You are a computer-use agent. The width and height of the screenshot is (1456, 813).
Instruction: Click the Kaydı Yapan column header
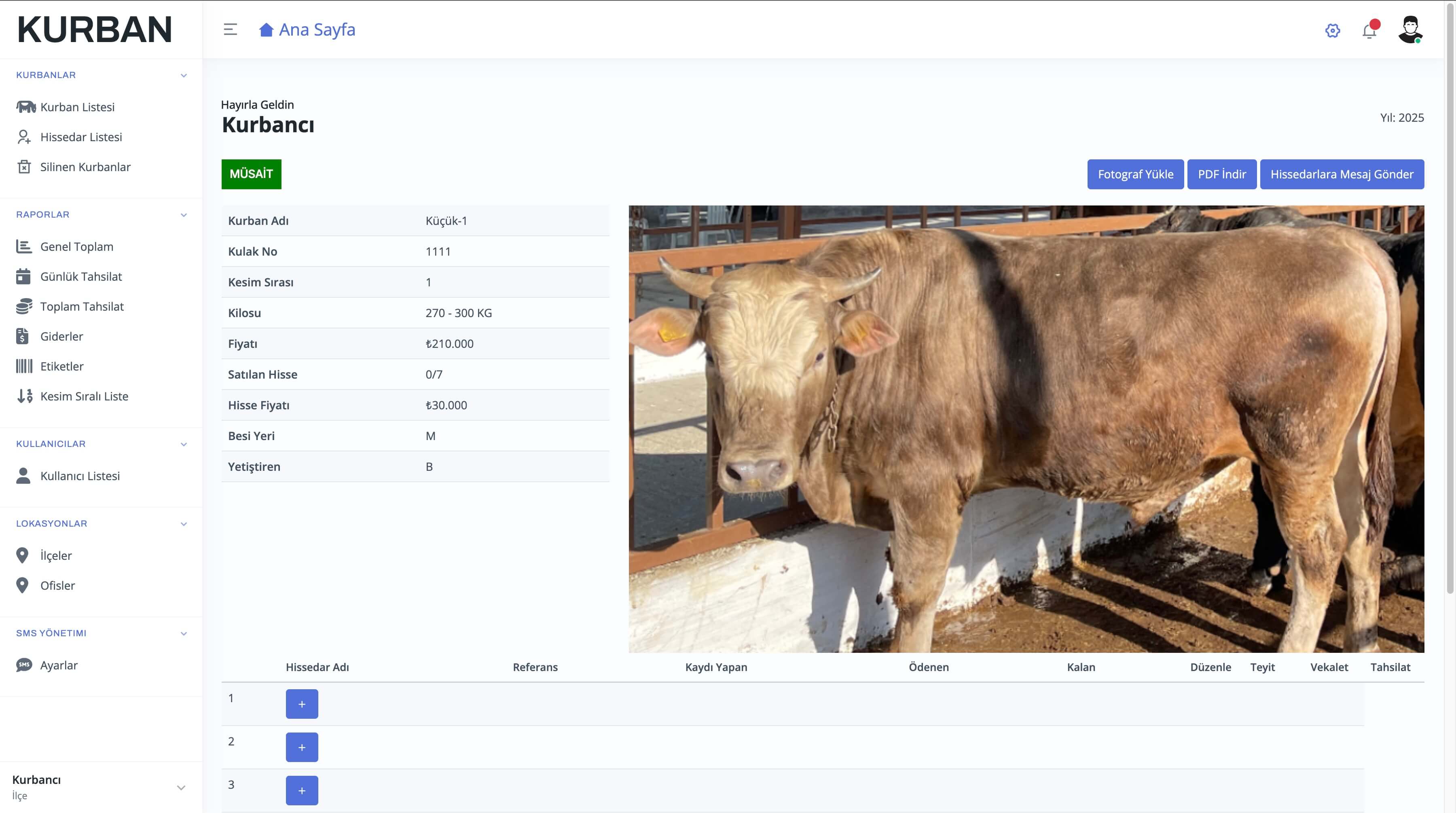[x=716, y=667]
